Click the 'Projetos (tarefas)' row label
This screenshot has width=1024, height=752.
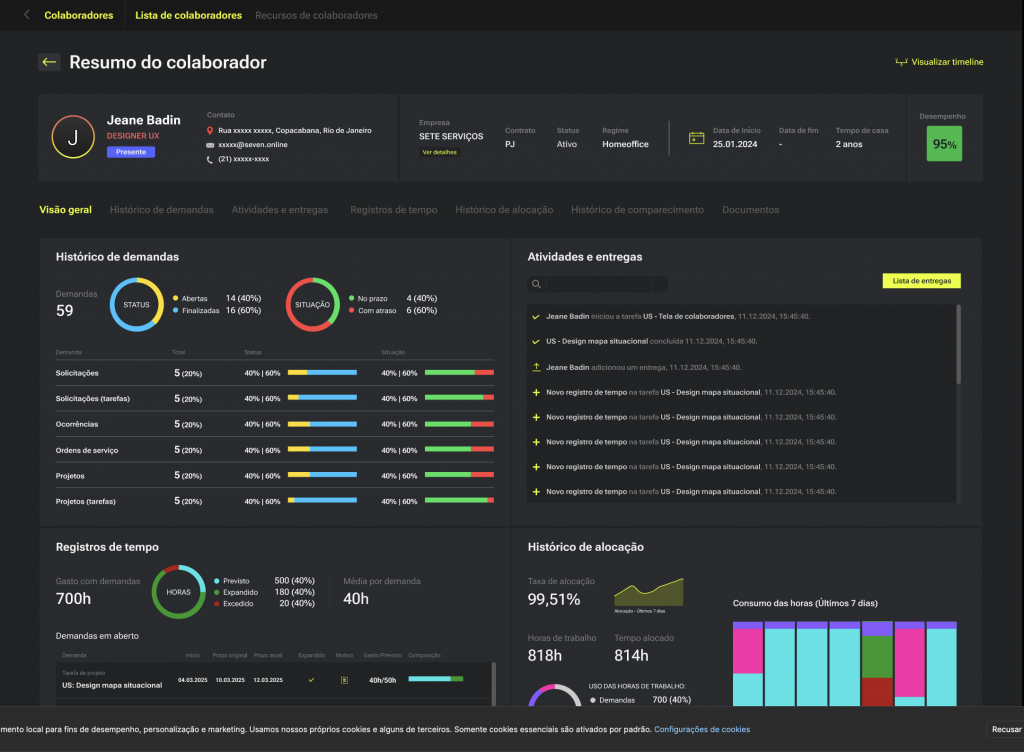(x=86, y=501)
